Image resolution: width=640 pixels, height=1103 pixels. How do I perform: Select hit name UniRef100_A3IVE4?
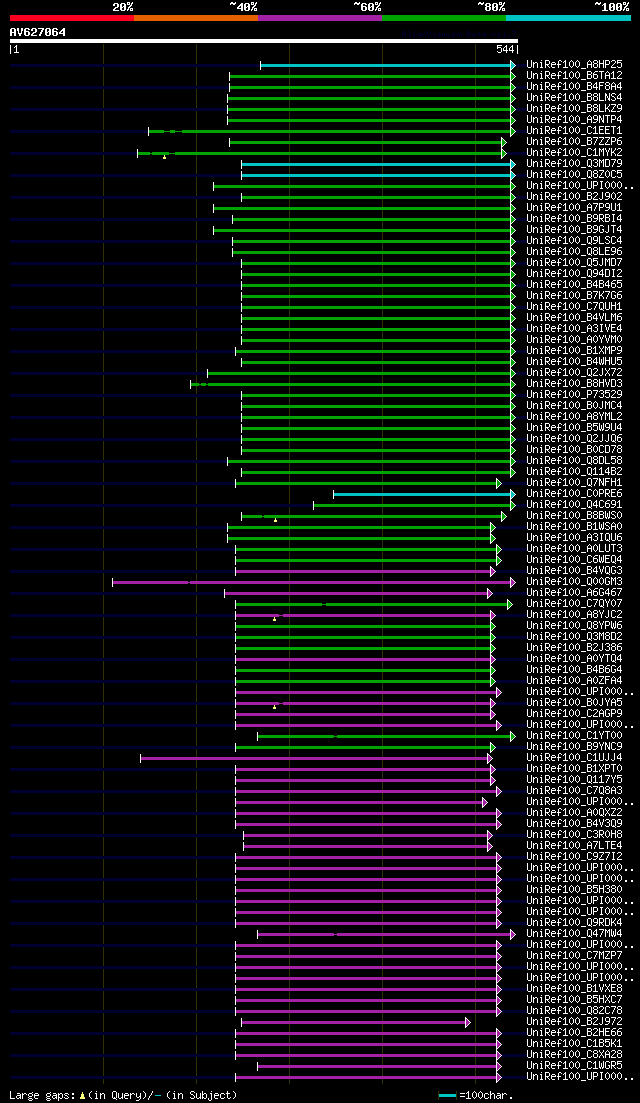tap(574, 329)
